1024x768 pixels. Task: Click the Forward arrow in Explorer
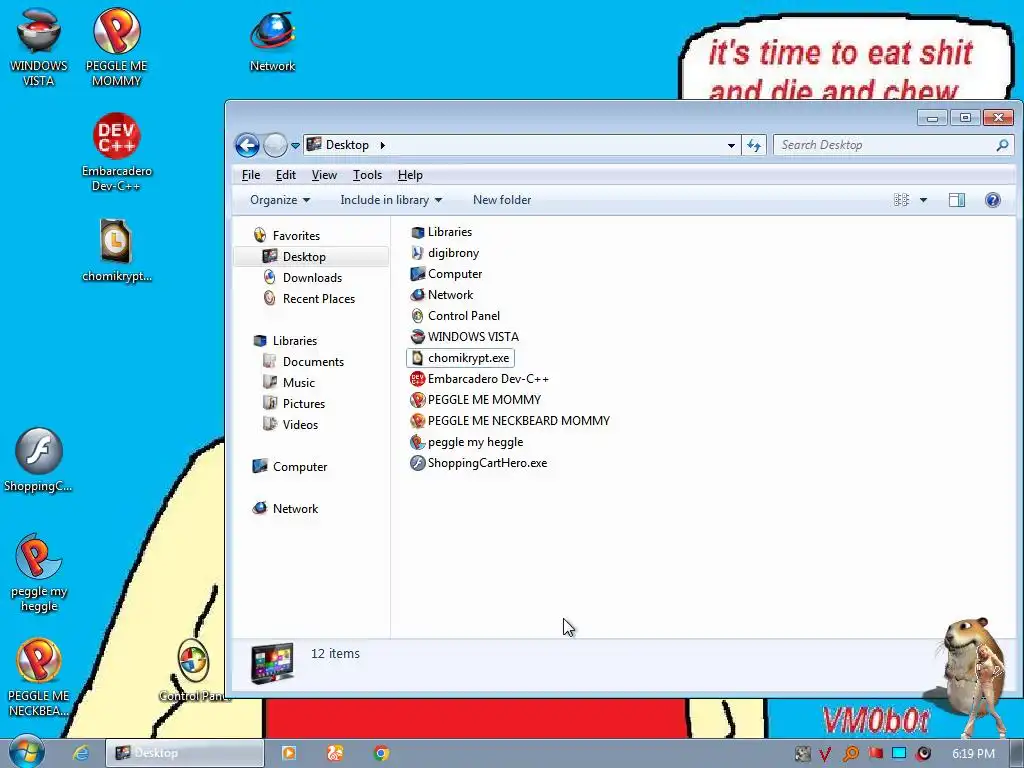(275, 145)
